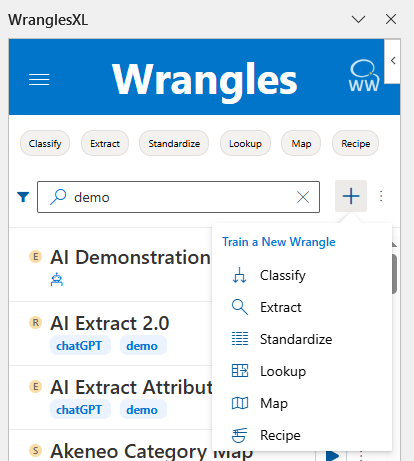Open the AI Extract 2.0 wrangle
This screenshot has height=461, width=414.
tap(110, 323)
